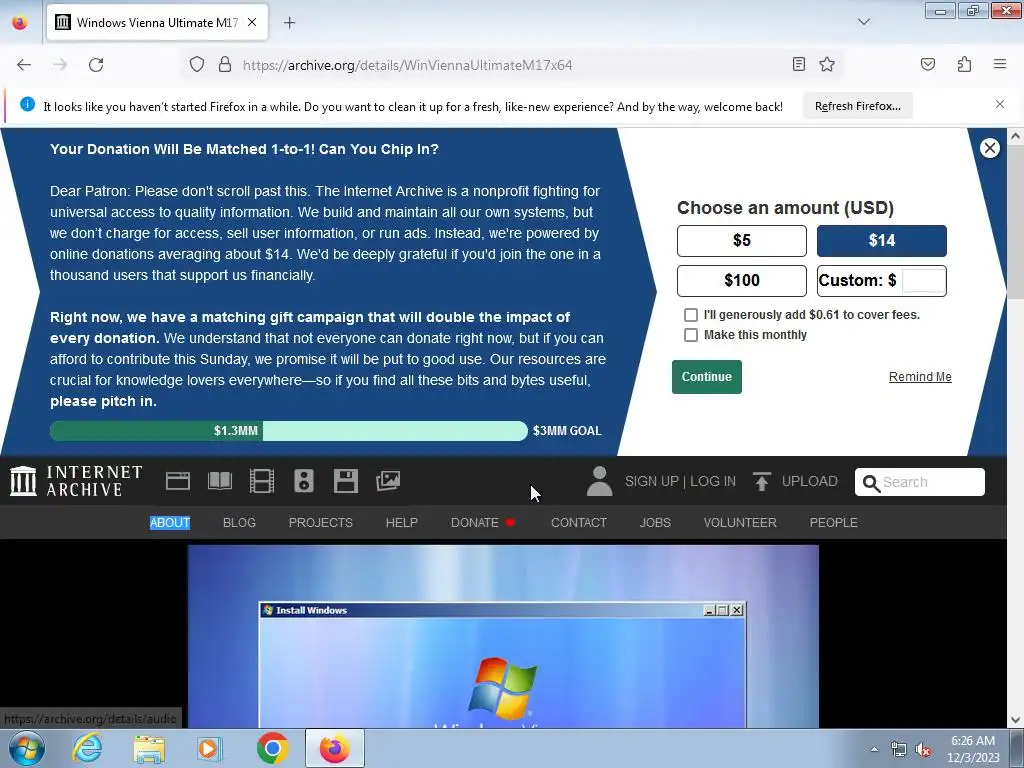Image resolution: width=1024 pixels, height=768 pixels.
Task: Go back with browser back arrow
Action: click(x=24, y=65)
